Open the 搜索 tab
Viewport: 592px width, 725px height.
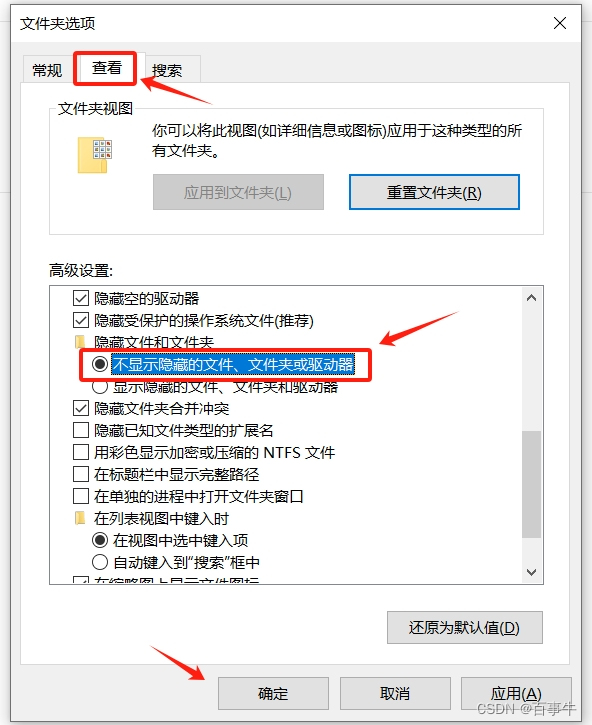click(x=167, y=70)
